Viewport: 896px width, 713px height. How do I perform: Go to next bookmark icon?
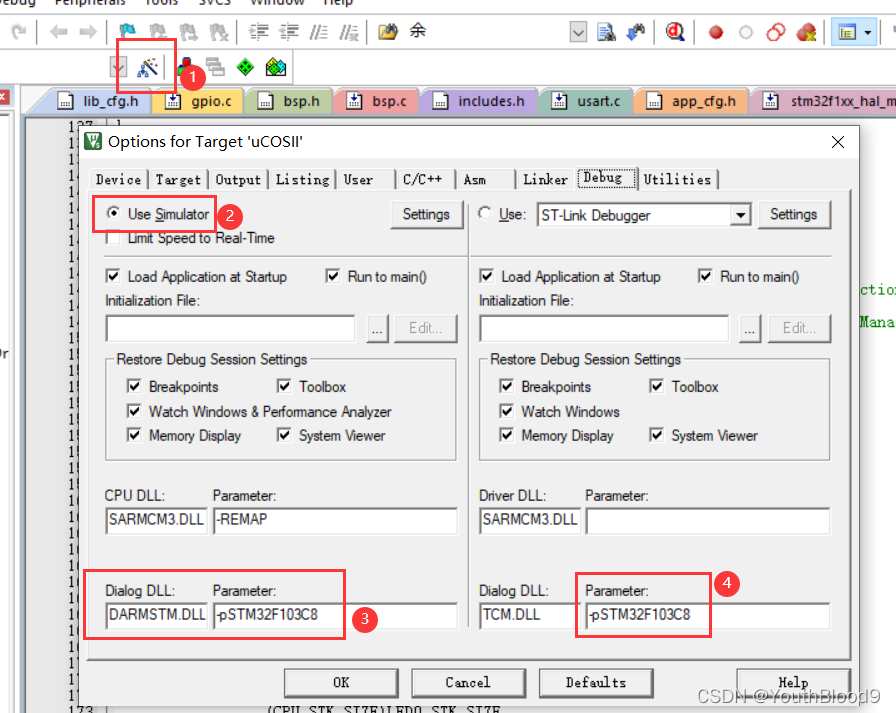coord(188,31)
